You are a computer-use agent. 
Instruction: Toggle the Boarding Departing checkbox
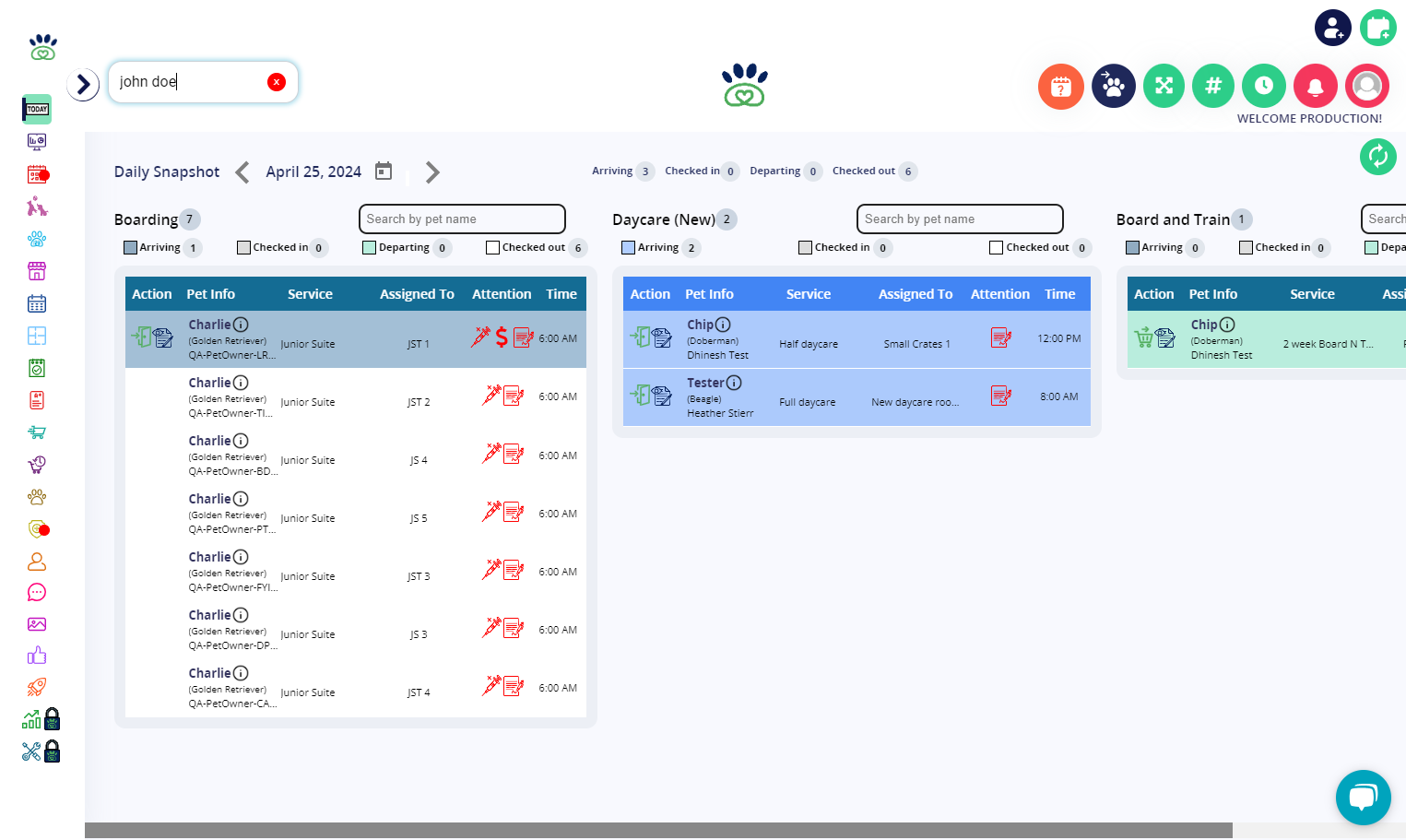point(370,247)
